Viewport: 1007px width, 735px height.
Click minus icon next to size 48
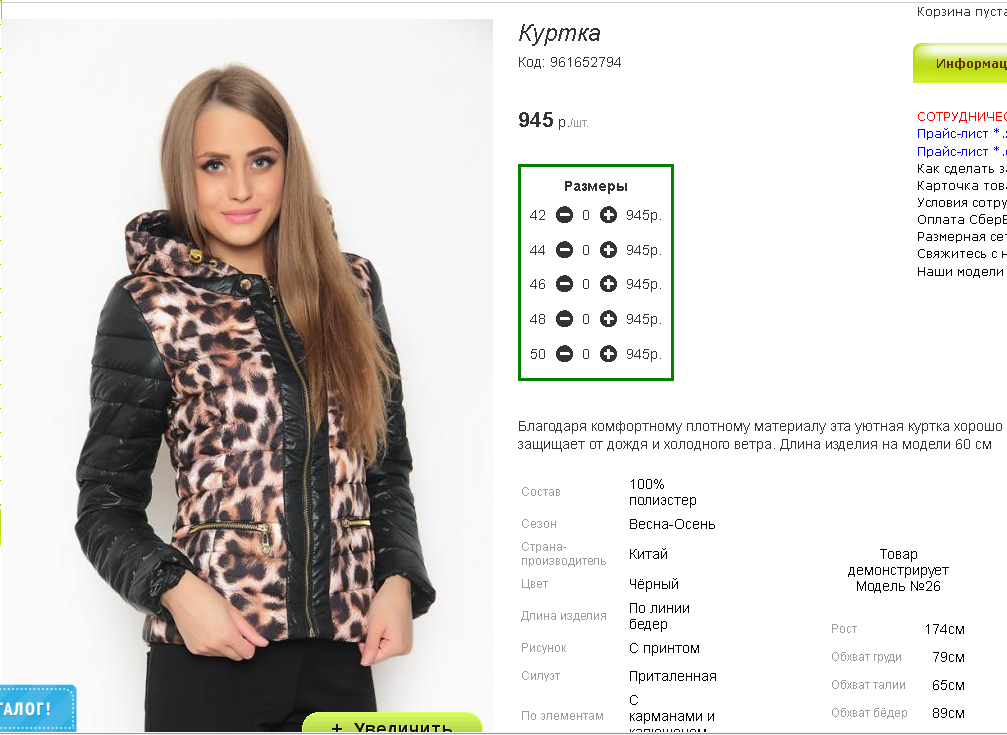point(564,319)
